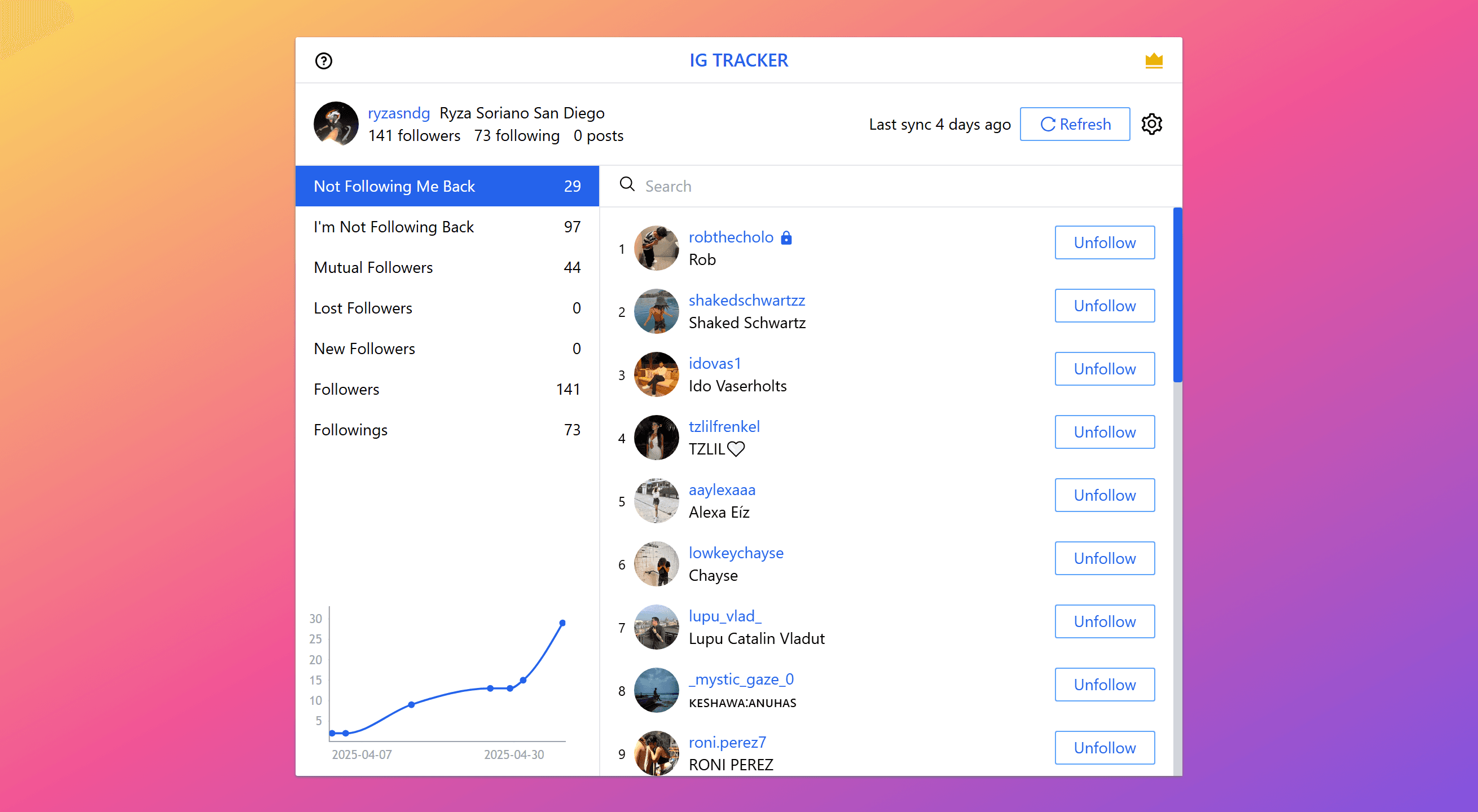This screenshot has height=812, width=1478.
Task: Open the ryzasndg username link
Action: pyautogui.click(x=399, y=113)
